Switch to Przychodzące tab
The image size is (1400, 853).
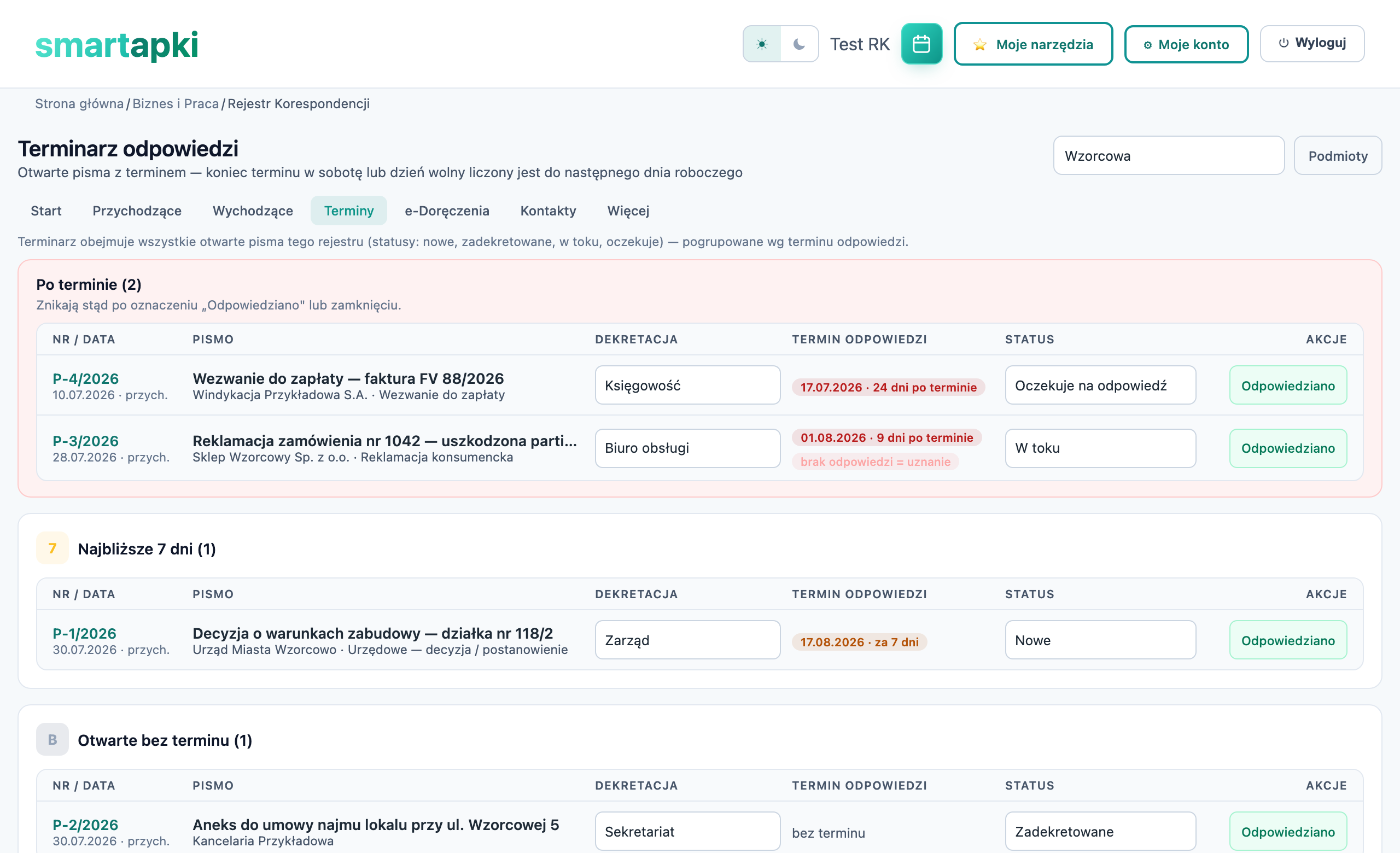137,211
